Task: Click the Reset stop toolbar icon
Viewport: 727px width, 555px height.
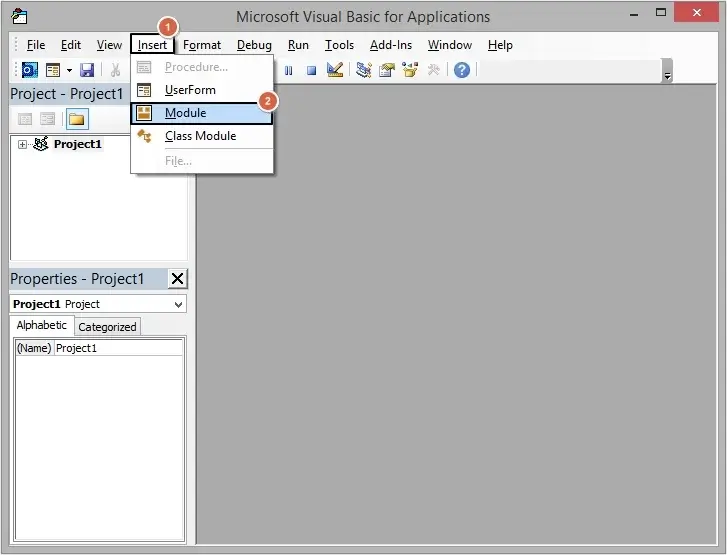Action: pyautogui.click(x=311, y=70)
